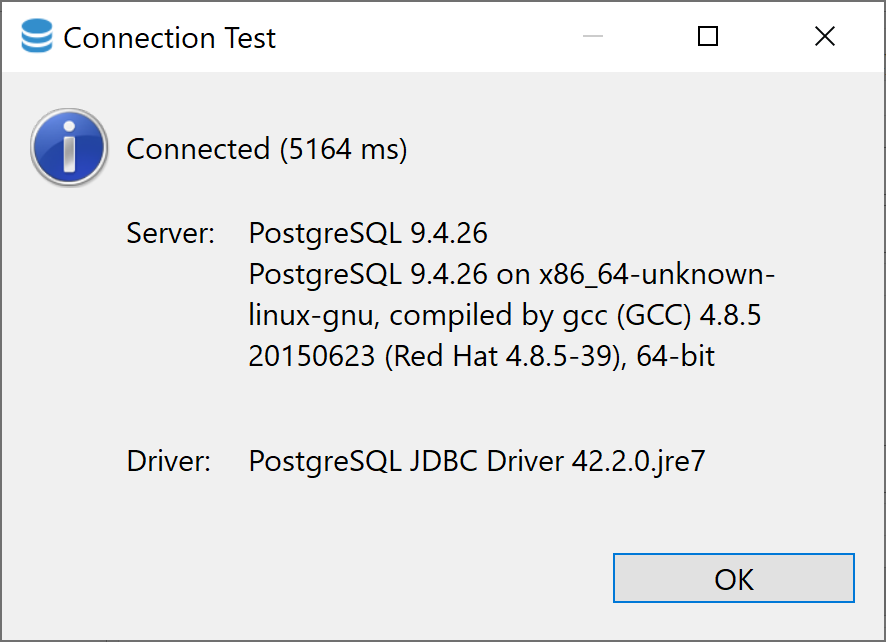
Task: Click the 'i' glyph inside the info badge
Action: (67, 150)
